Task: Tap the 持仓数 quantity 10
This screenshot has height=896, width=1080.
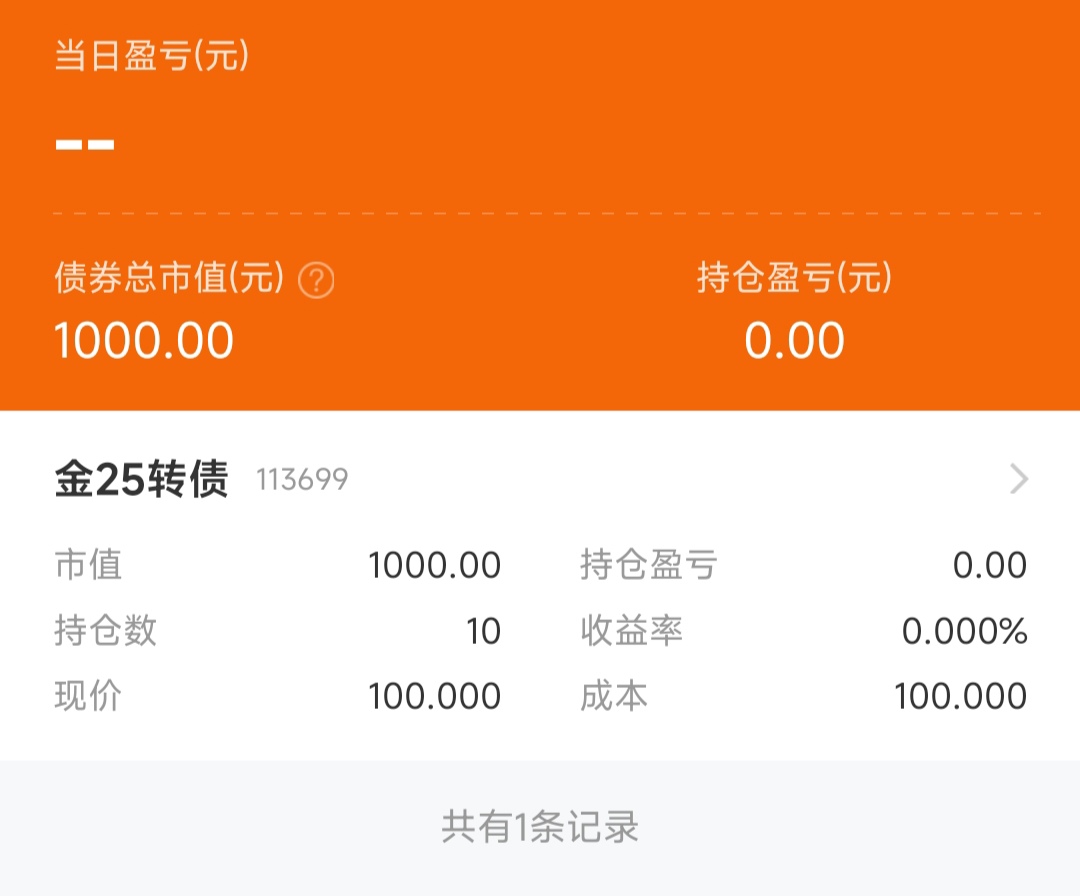Action: pyautogui.click(x=483, y=632)
